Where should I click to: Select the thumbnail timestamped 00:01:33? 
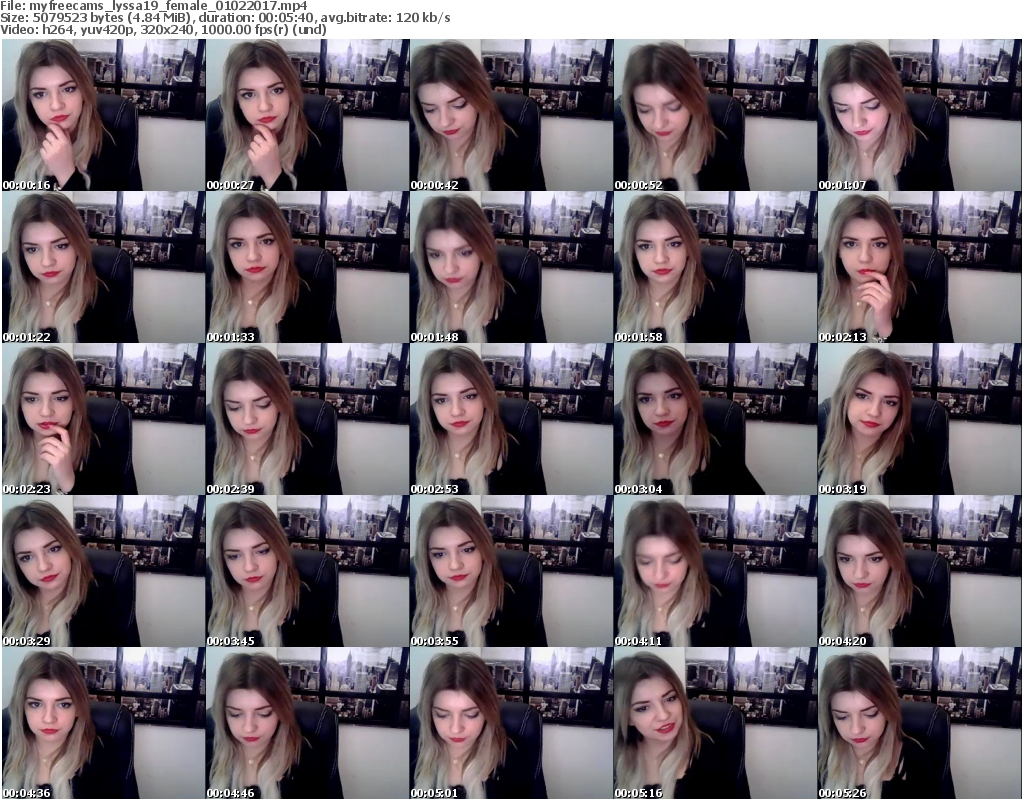pos(308,267)
